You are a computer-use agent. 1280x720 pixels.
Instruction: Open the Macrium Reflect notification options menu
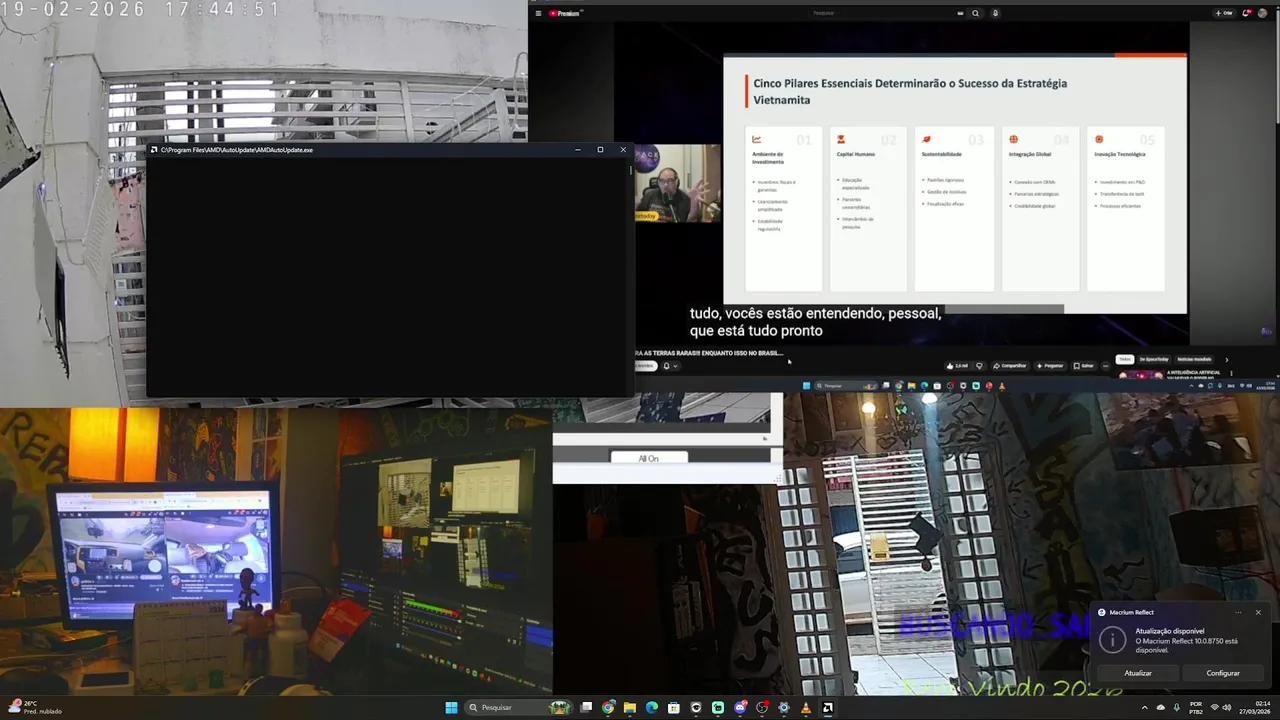(x=1238, y=612)
